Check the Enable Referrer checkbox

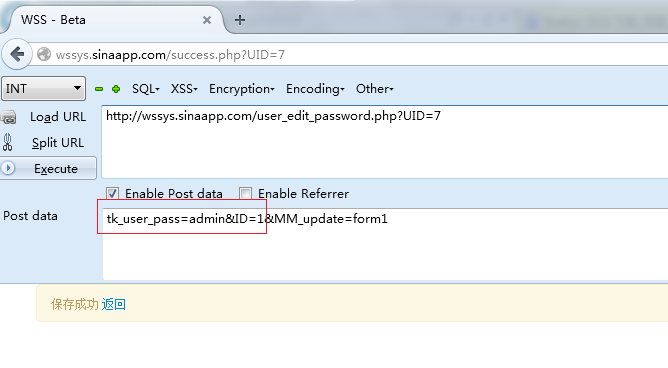245,193
